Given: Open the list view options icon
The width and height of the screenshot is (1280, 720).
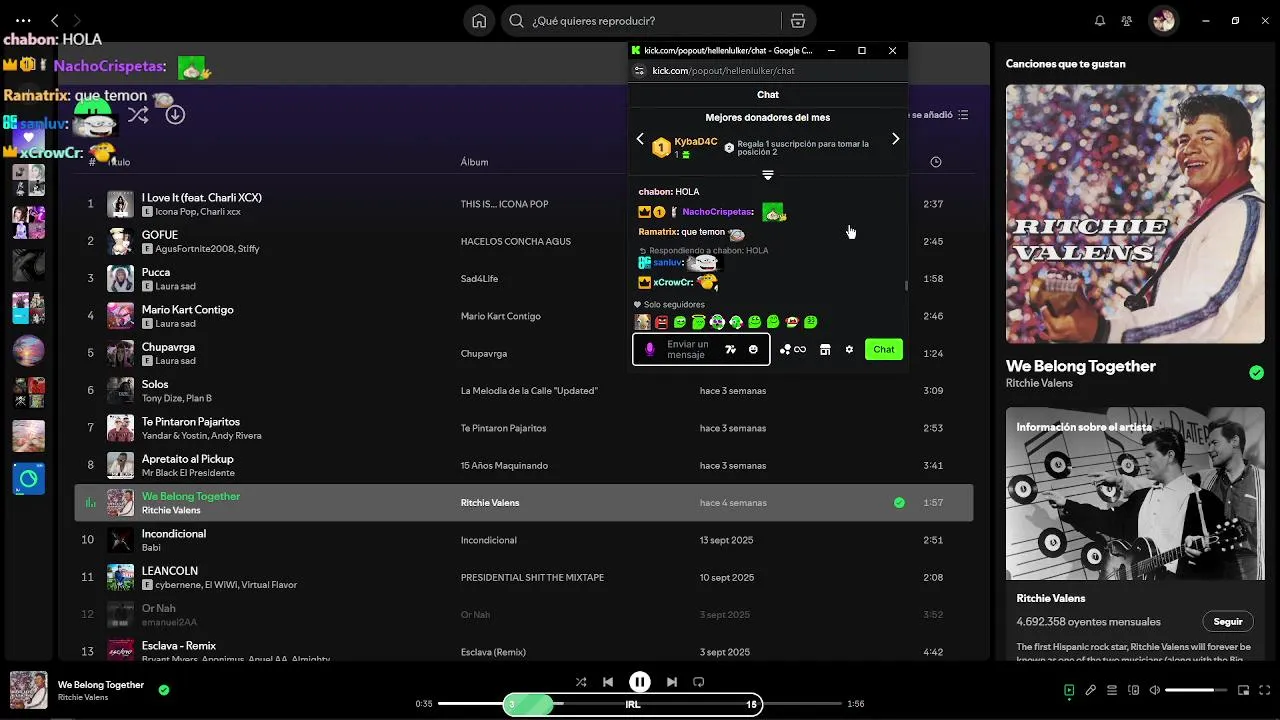Looking at the screenshot, I should [963, 115].
